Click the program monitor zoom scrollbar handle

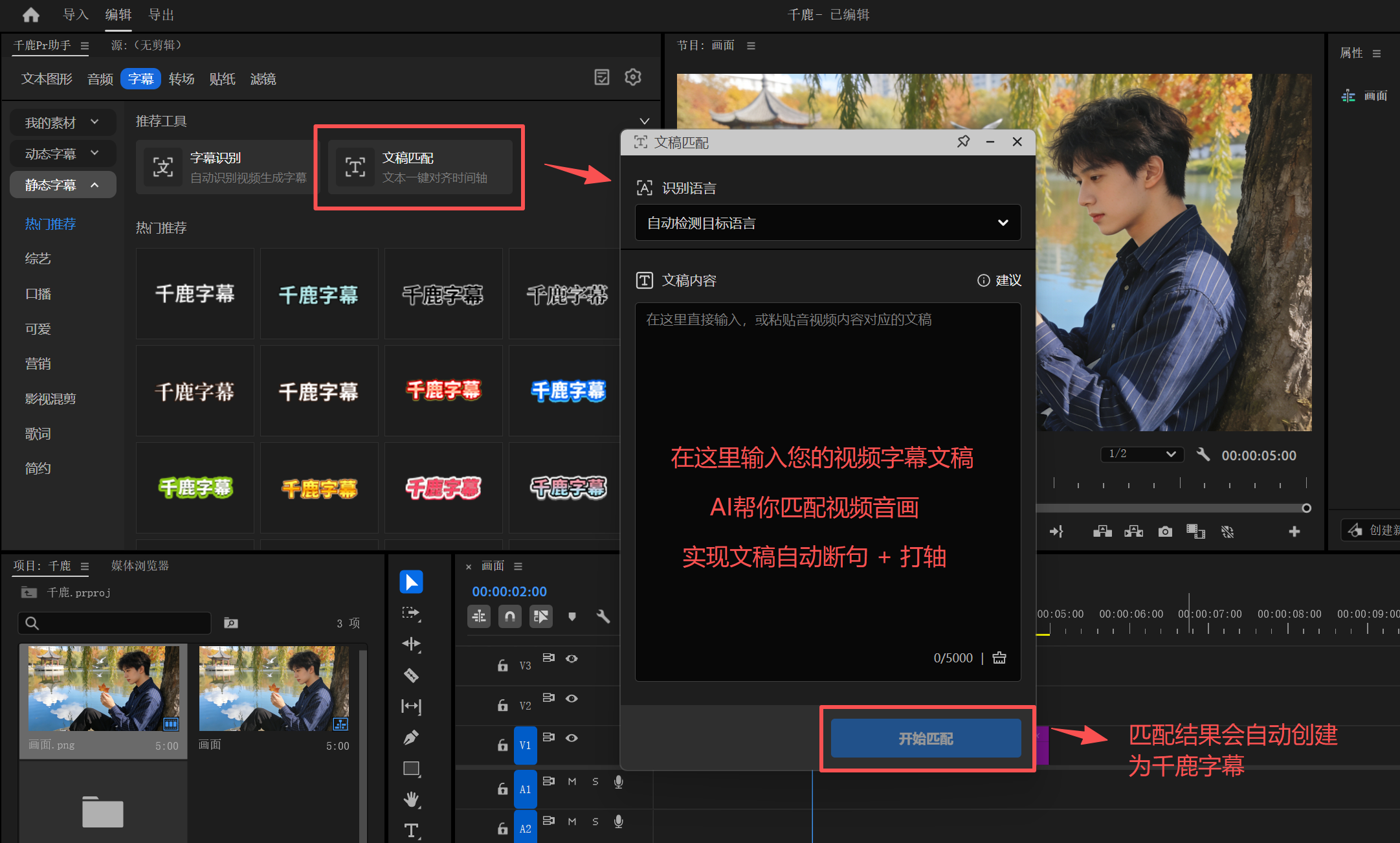click(x=1306, y=508)
